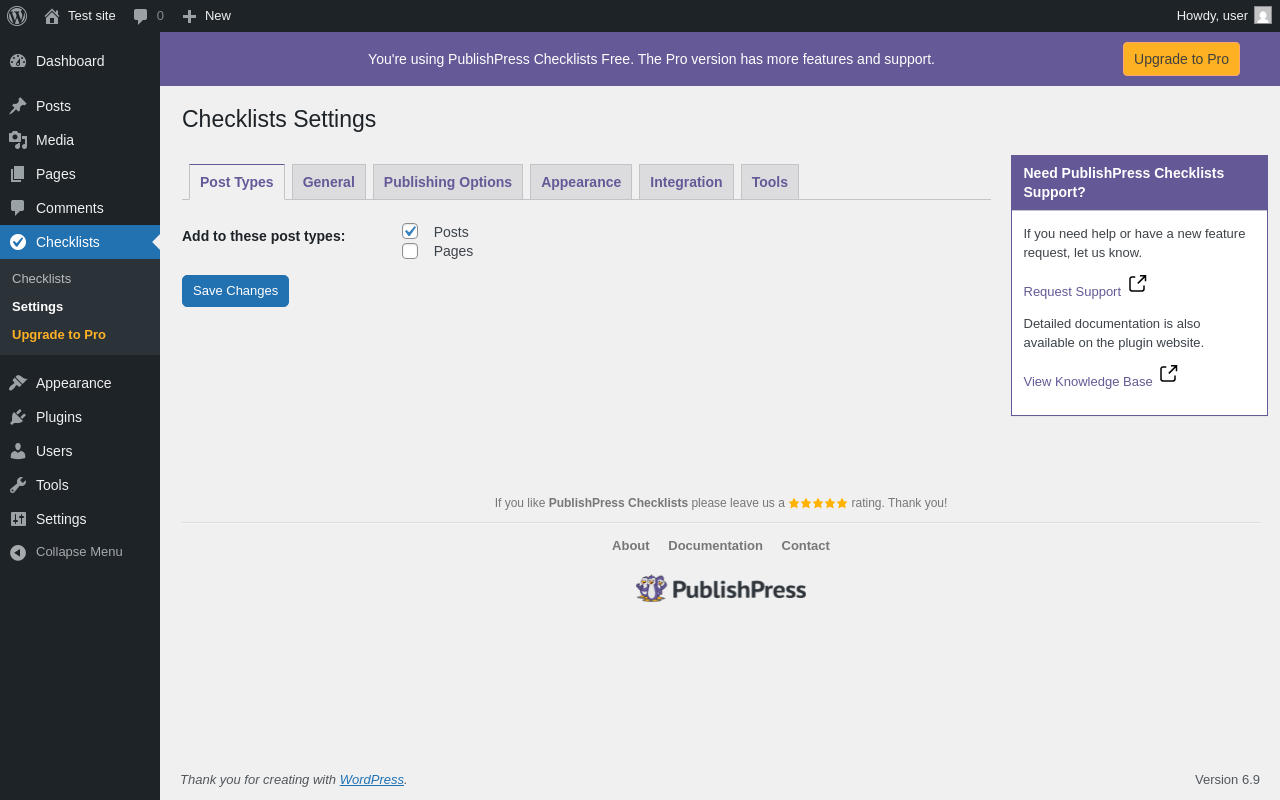Screen dimensions: 1280x800
Task: Click the Posts checkbox label text
Action: click(x=451, y=232)
